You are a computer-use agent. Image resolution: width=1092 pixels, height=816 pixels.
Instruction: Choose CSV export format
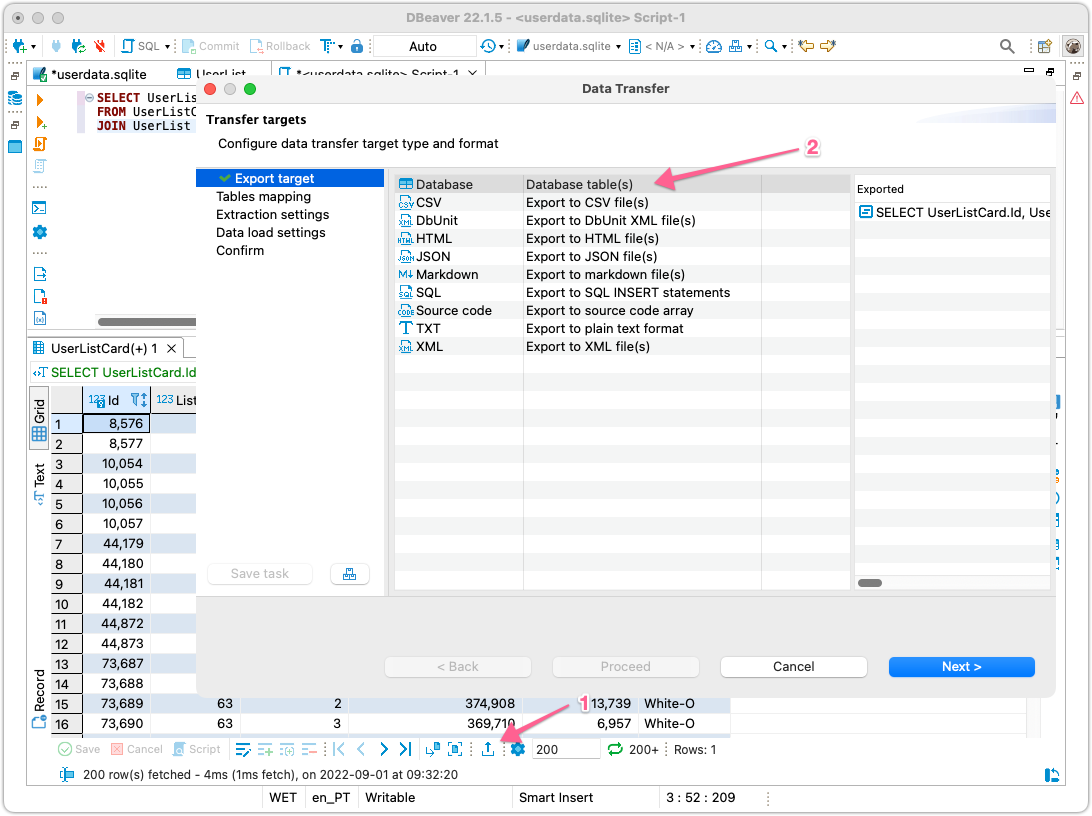click(x=622, y=203)
